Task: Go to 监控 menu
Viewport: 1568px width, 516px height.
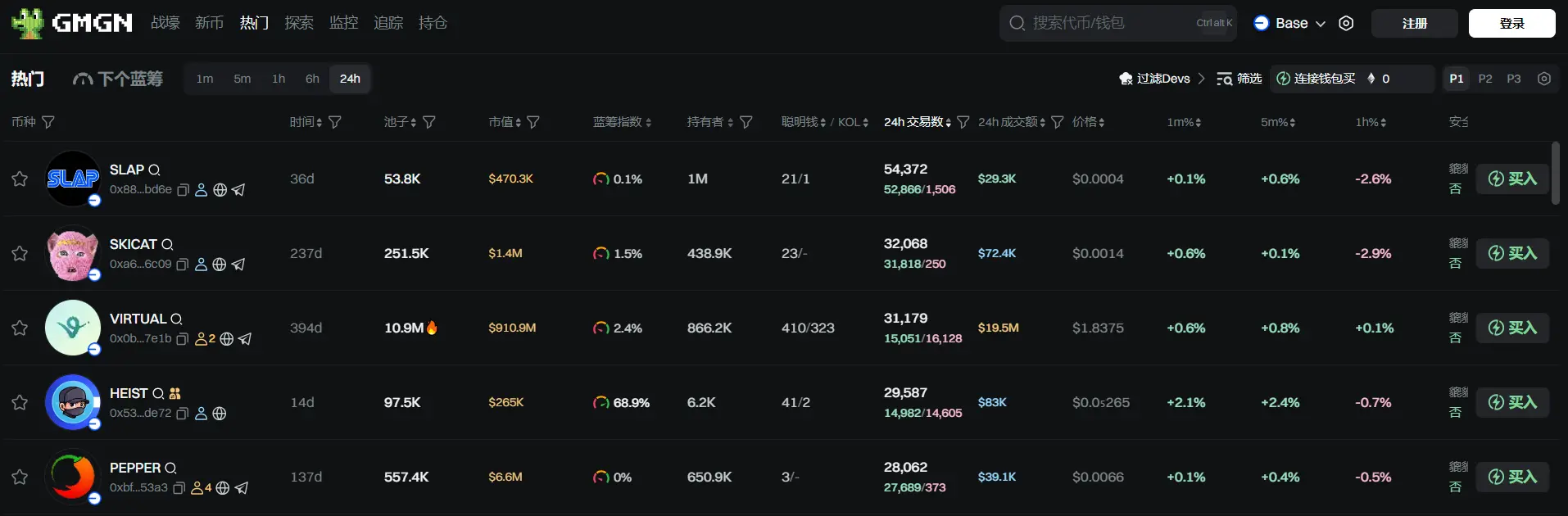Action: tap(344, 23)
